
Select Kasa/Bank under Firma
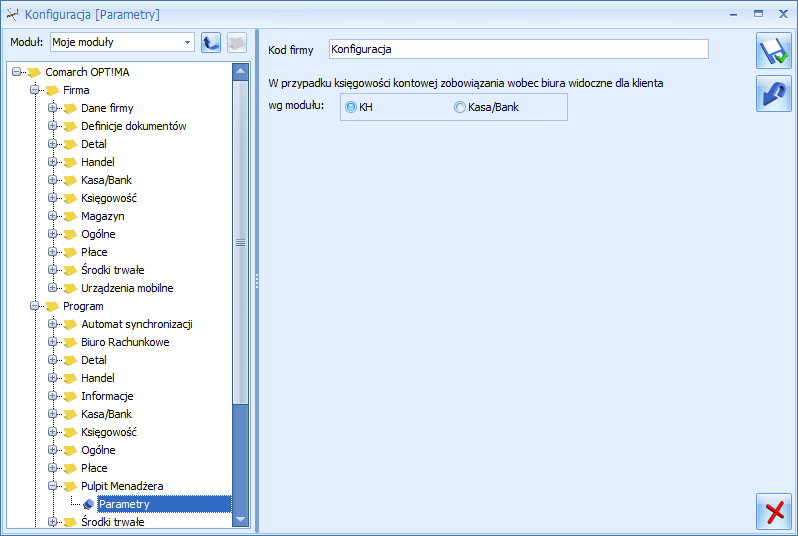(x=106, y=180)
